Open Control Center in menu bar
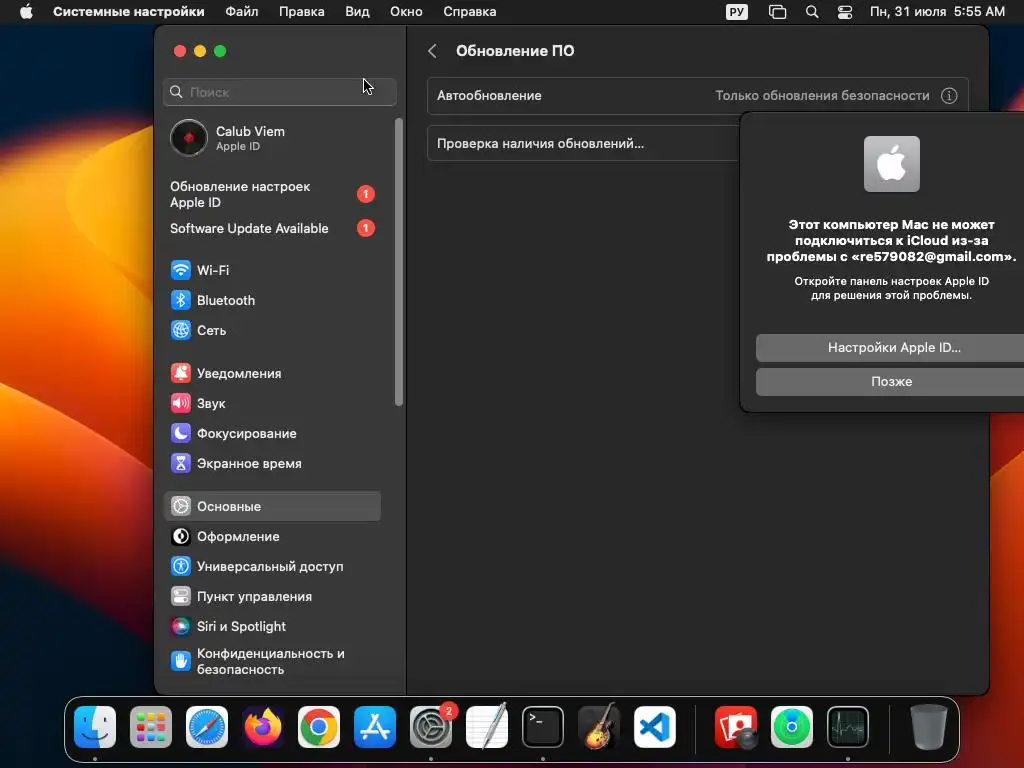 [x=845, y=12]
